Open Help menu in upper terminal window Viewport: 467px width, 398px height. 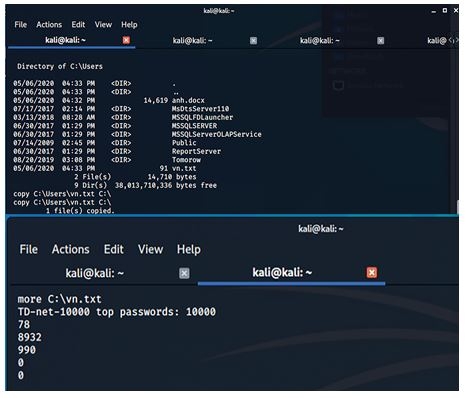[x=129, y=25]
